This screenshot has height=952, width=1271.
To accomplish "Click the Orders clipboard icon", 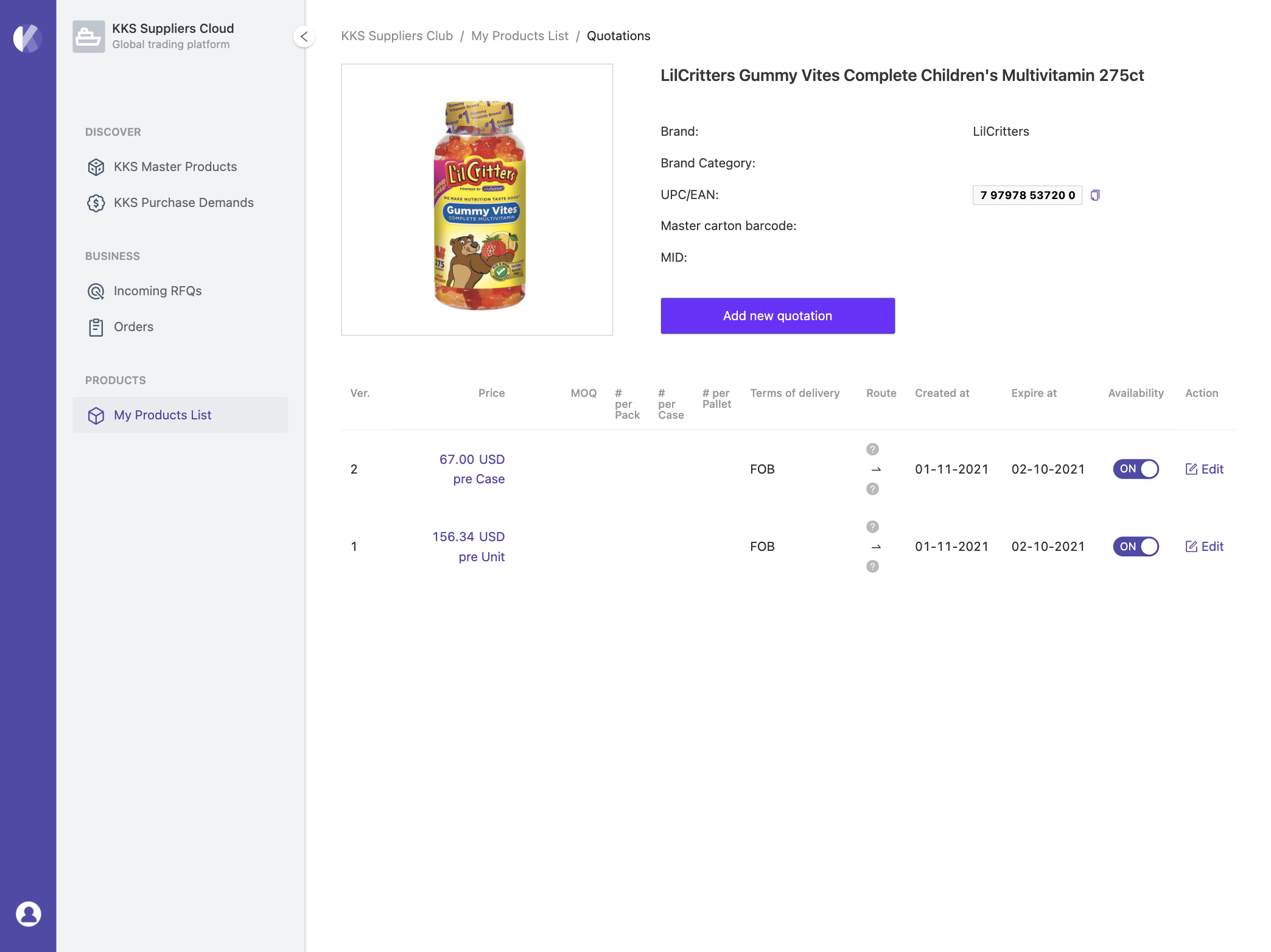I will 96,327.
